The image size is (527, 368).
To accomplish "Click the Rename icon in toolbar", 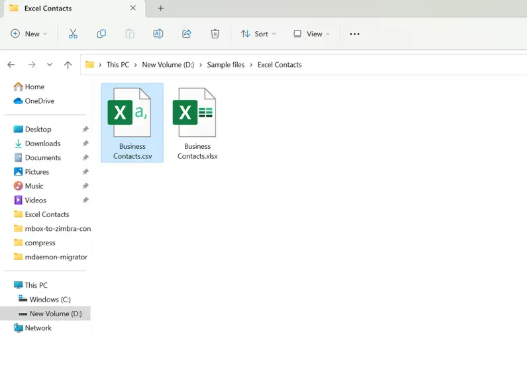I will (x=158, y=34).
